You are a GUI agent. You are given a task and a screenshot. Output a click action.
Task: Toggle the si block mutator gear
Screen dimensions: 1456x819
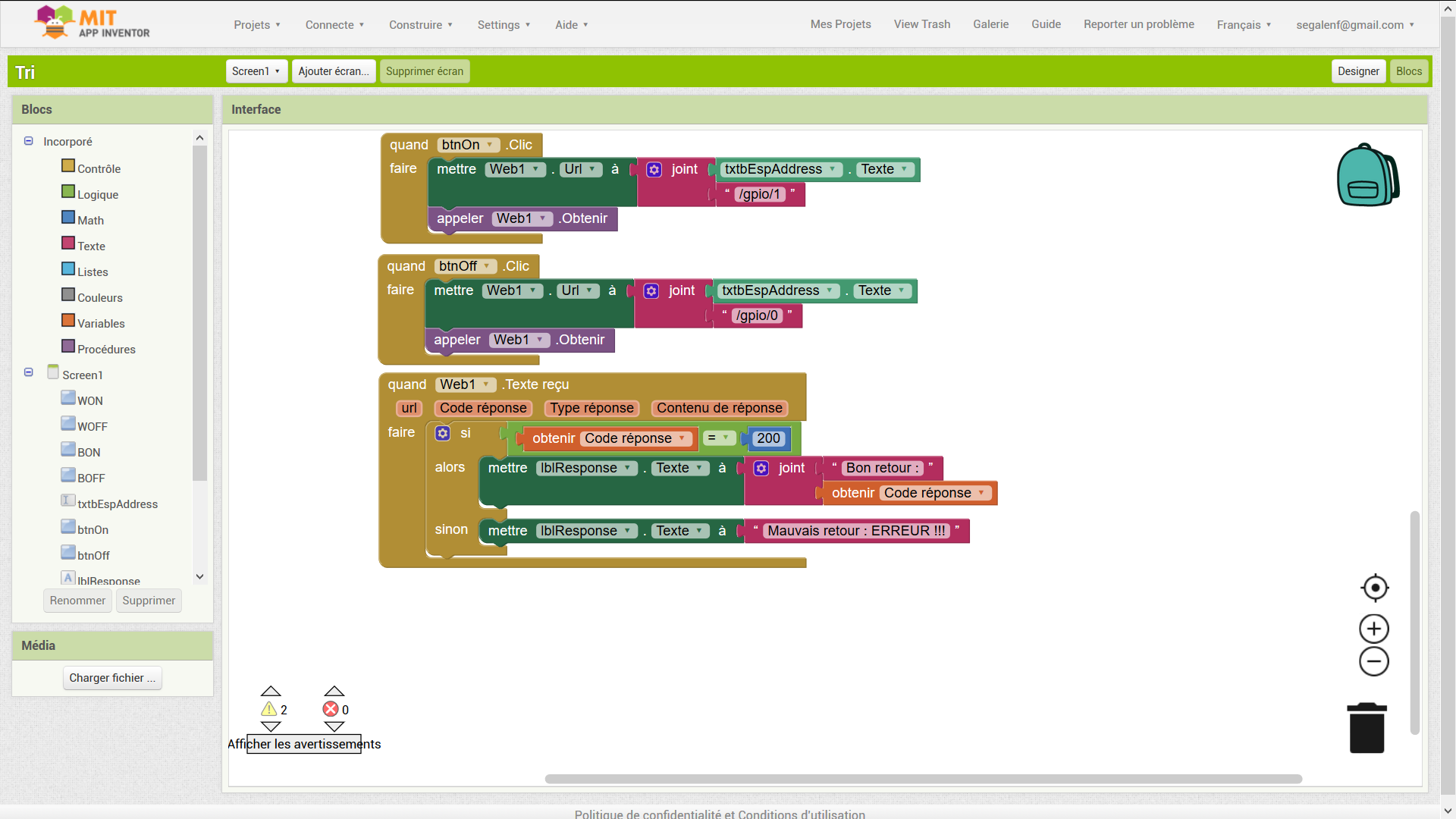443,433
